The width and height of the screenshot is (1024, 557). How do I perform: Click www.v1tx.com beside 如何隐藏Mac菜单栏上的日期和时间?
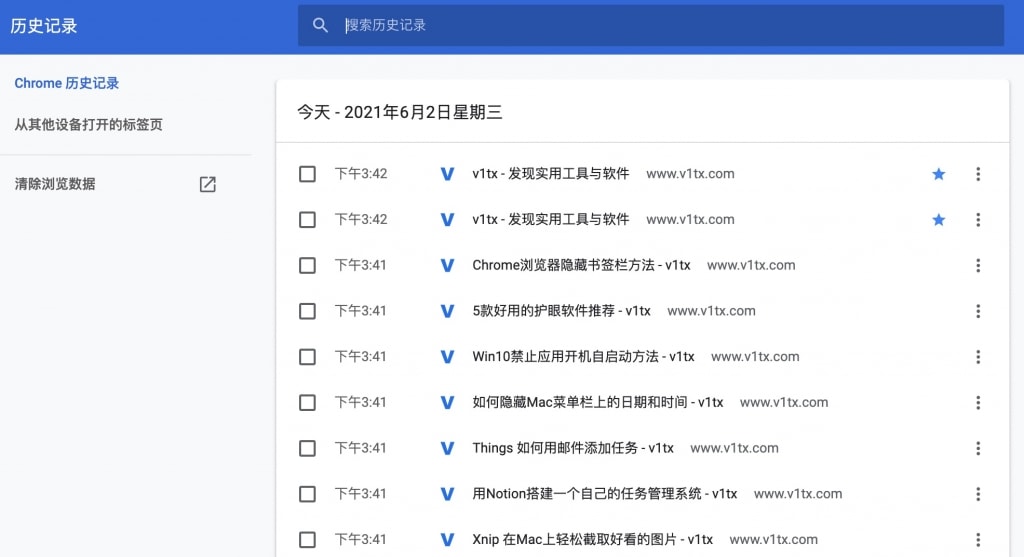point(784,402)
